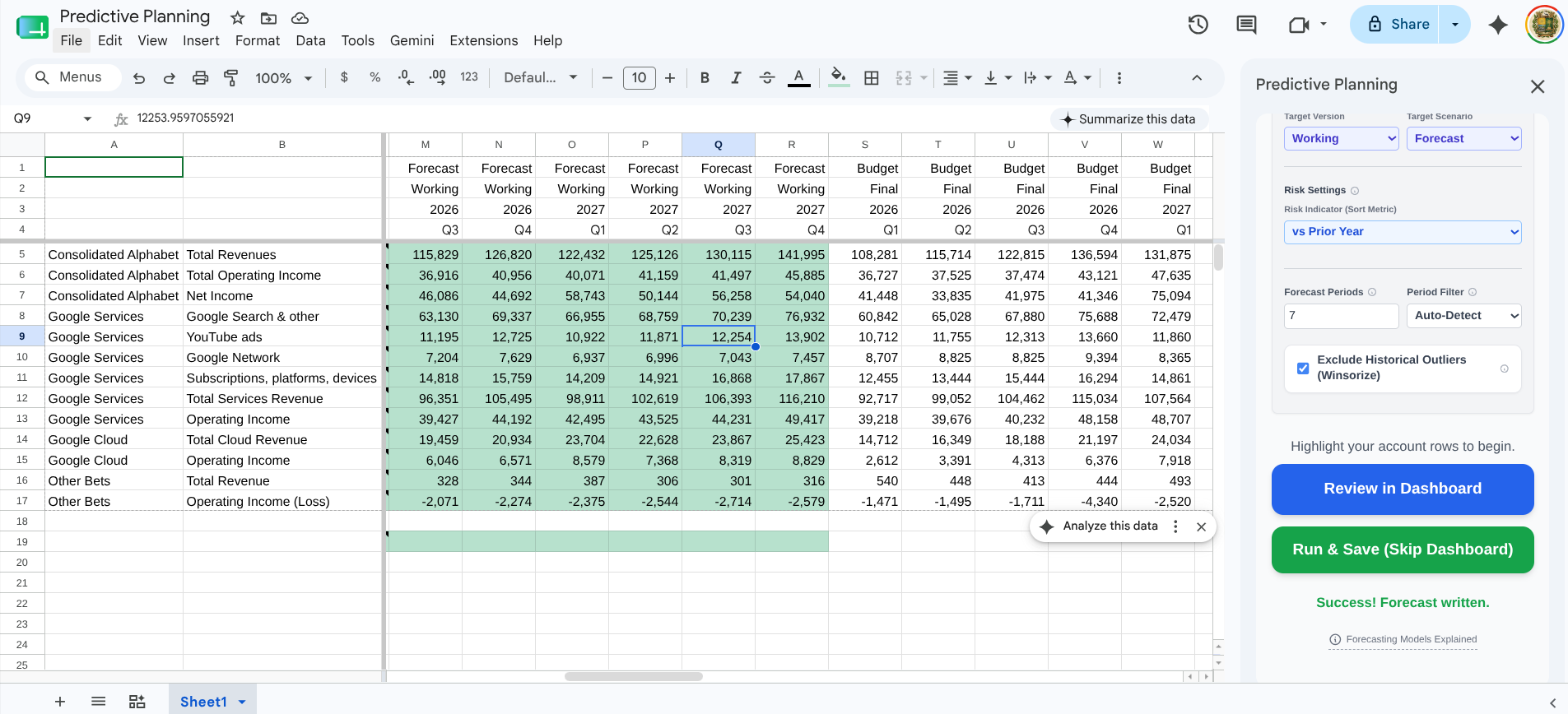Screen dimensions: 1568x714
Task: Open the info icon beside Period Filter
Action: pos(1473,292)
